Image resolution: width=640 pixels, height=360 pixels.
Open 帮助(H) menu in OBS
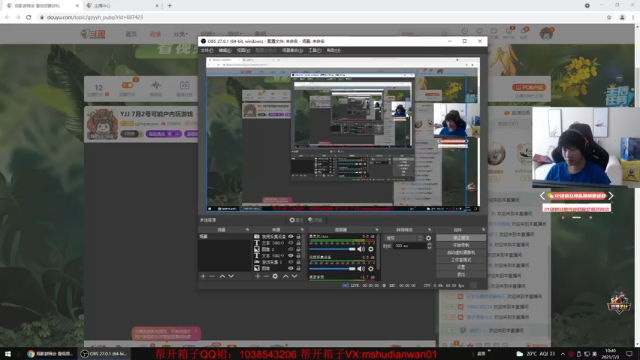pos(333,51)
